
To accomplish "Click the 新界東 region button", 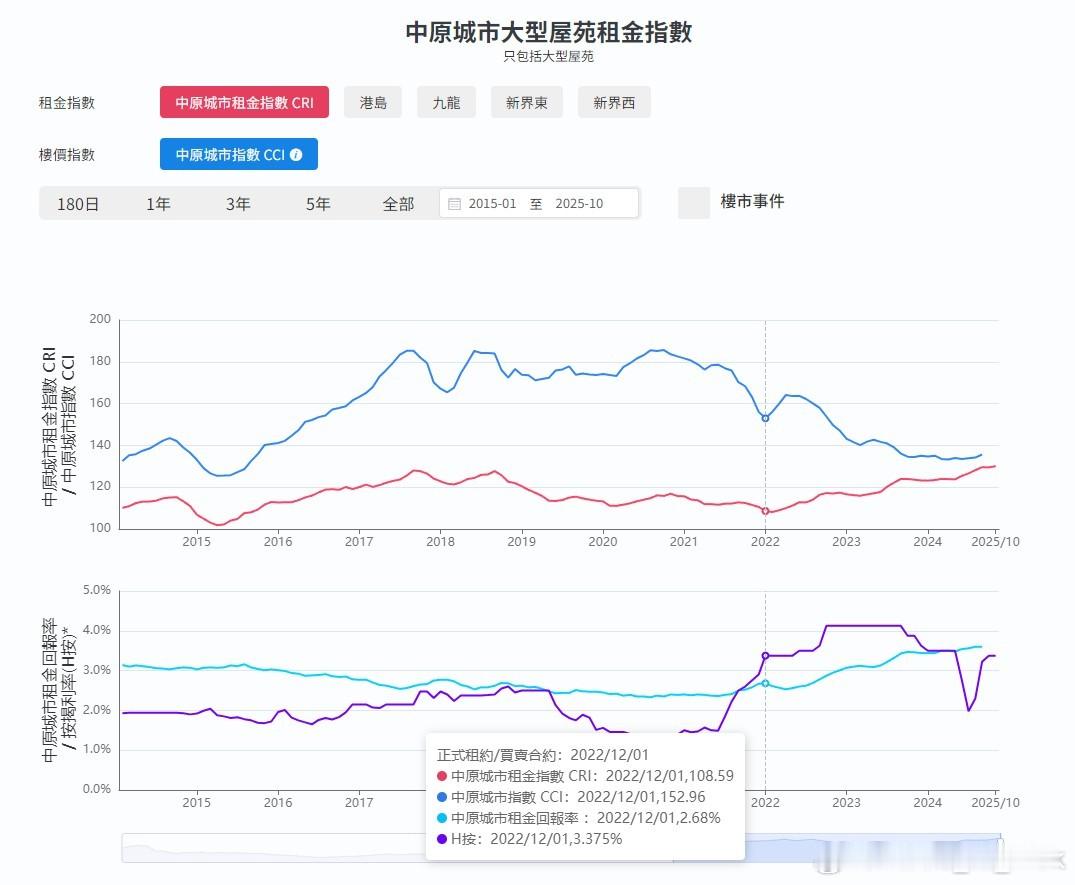I will point(527,102).
